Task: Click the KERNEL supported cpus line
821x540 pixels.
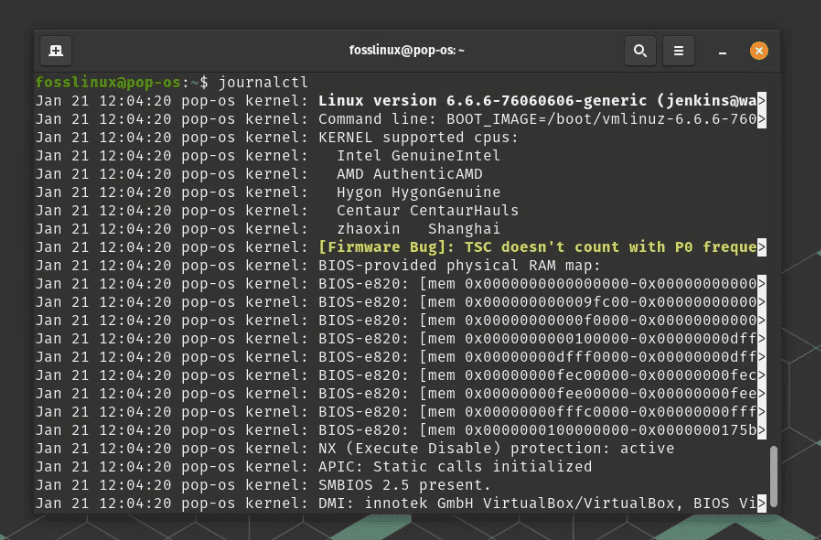Action: pyautogui.click(x=418, y=137)
